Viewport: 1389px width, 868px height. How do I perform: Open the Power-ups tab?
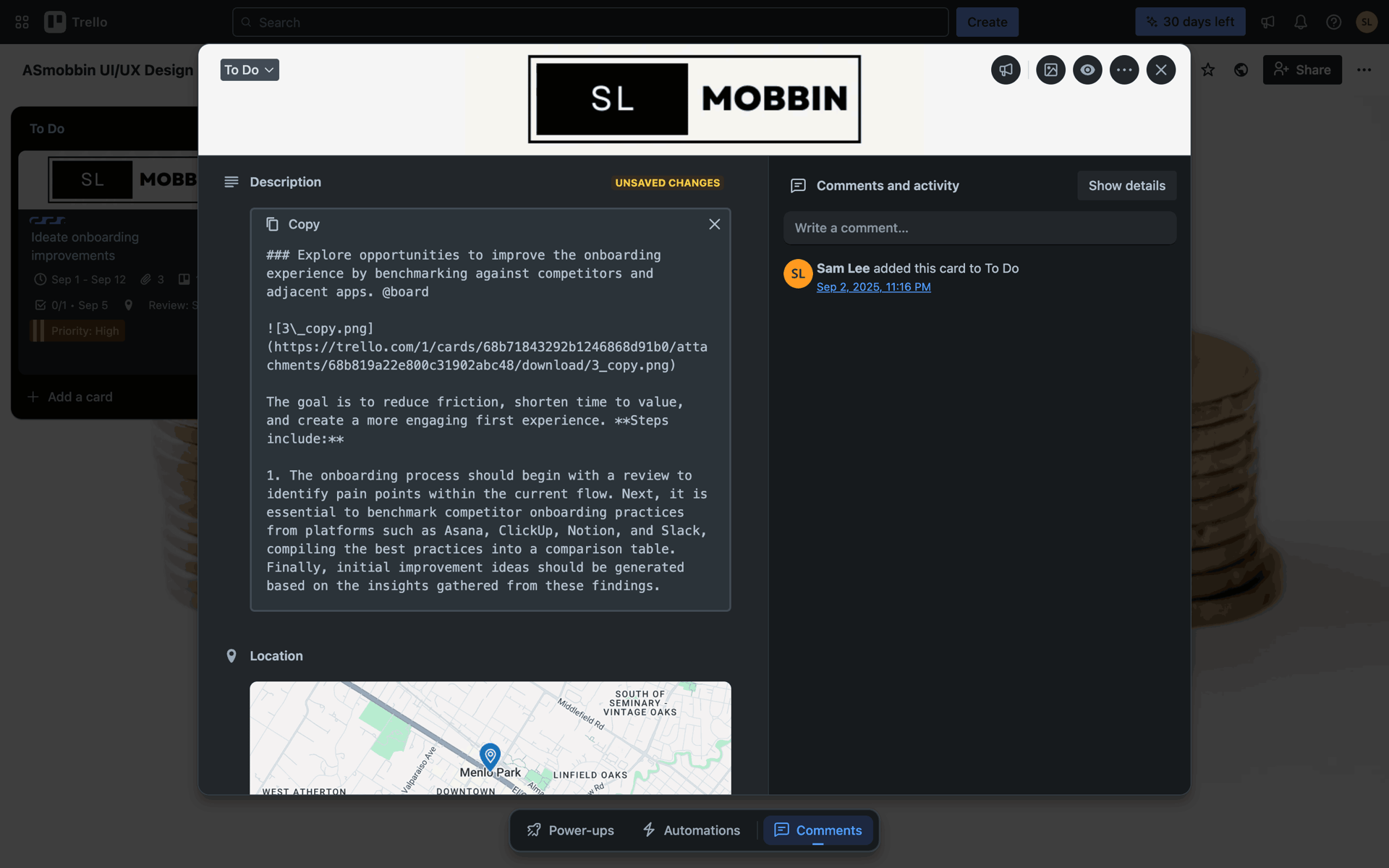(x=571, y=830)
